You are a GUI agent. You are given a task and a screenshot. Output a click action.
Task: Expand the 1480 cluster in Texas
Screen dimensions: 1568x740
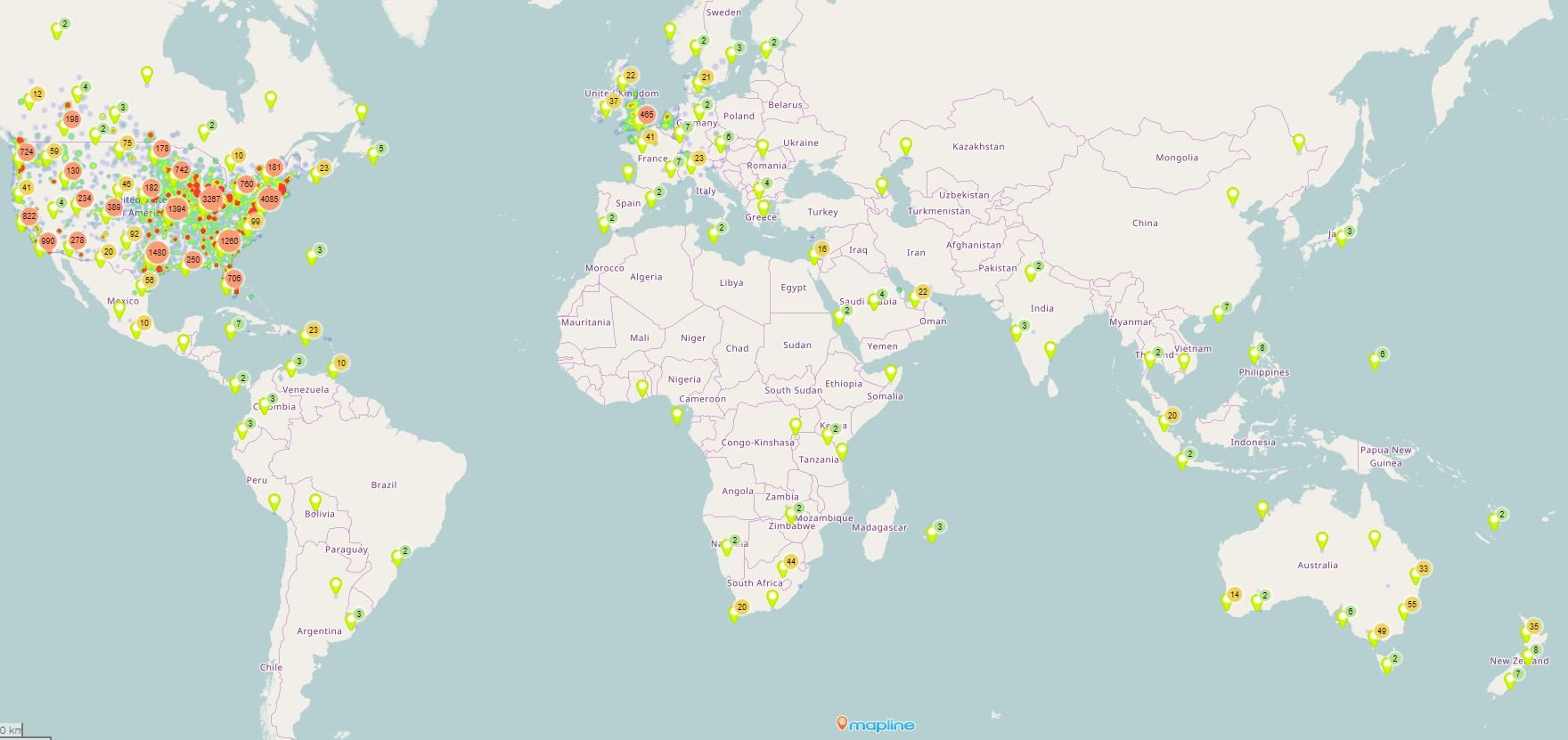[x=157, y=252]
